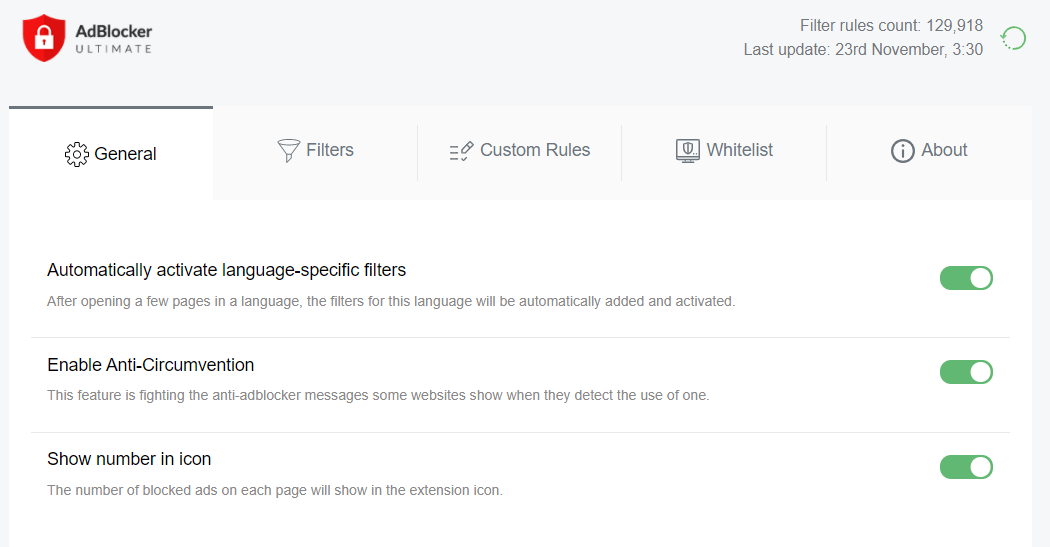
Task: Turn off the Enable Anti-Circumvention switch
Action: [966, 372]
